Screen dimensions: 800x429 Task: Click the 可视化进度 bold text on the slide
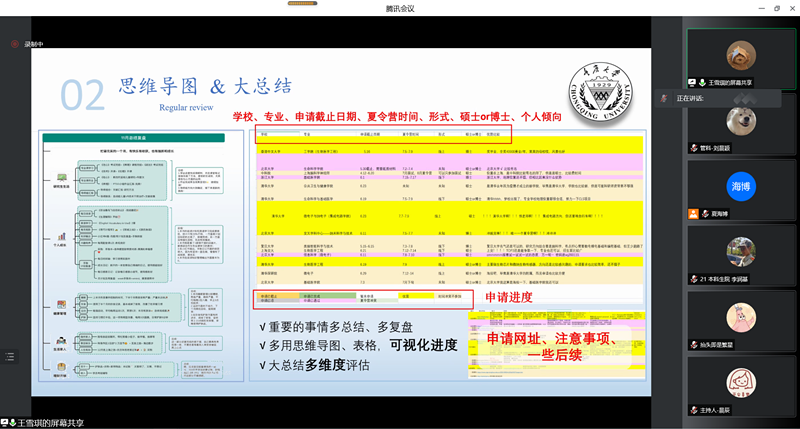click(x=423, y=345)
